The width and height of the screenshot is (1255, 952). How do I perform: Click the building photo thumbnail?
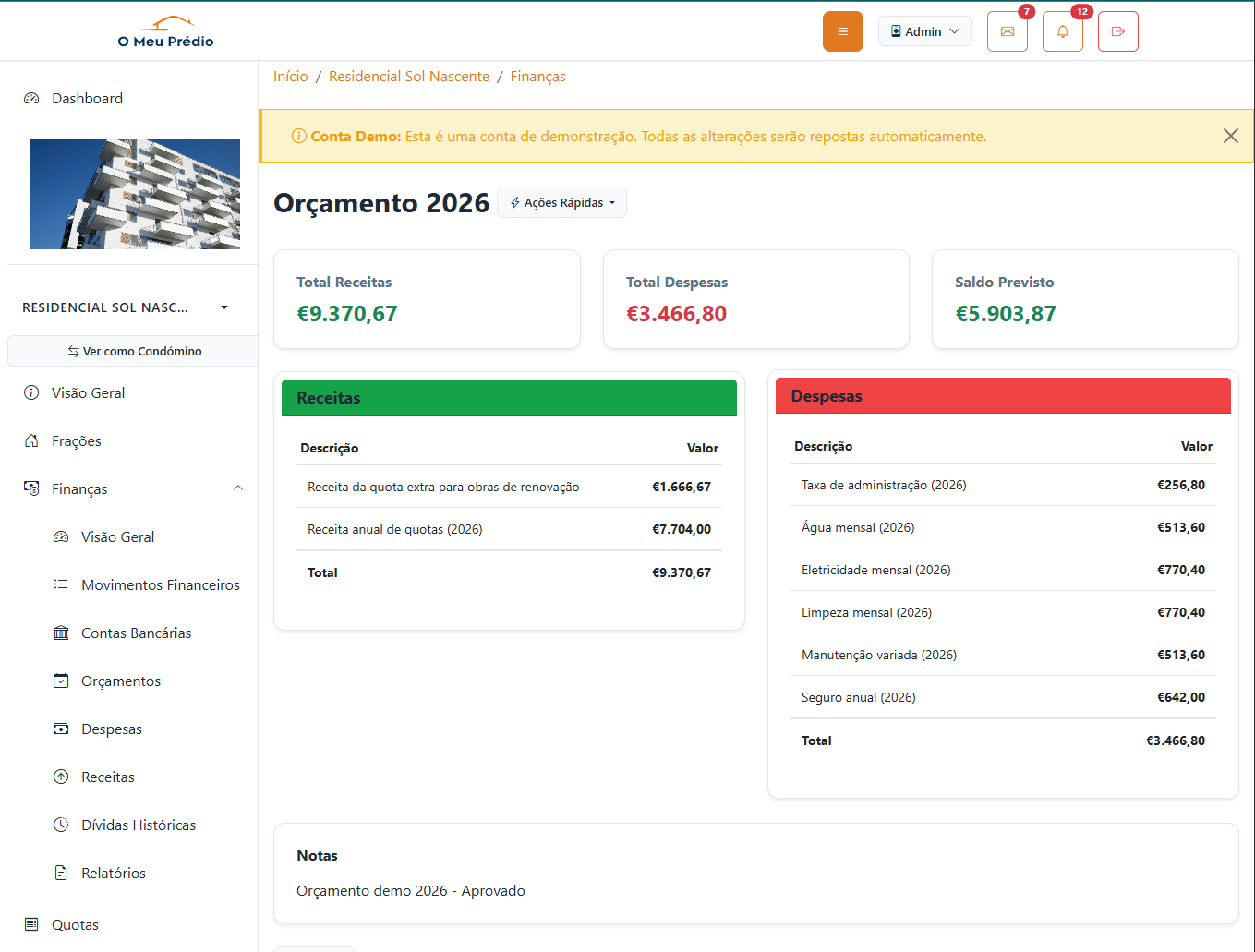point(135,194)
